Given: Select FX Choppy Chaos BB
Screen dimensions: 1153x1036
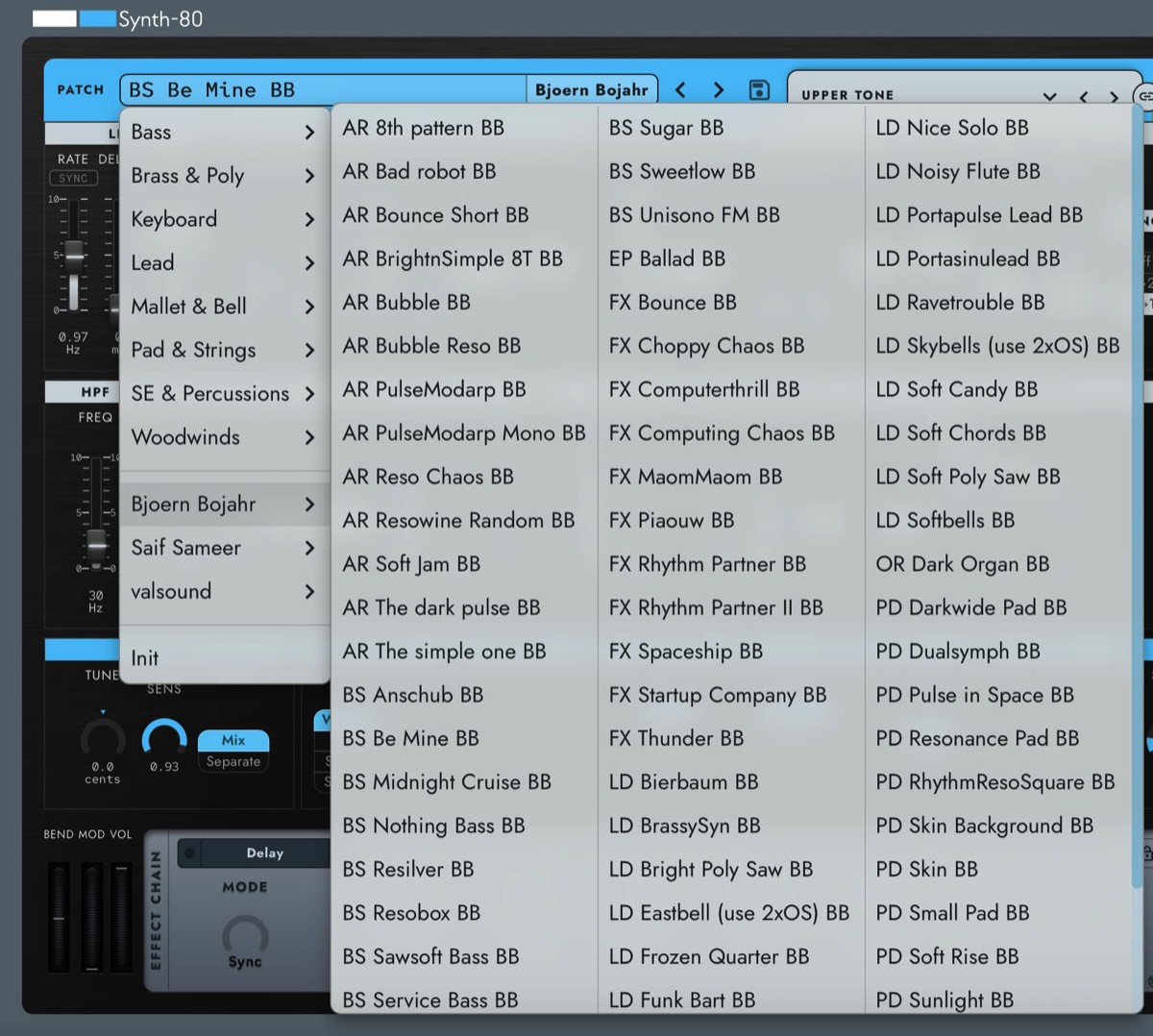Looking at the screenshot, I should click(x=730, y=346).
